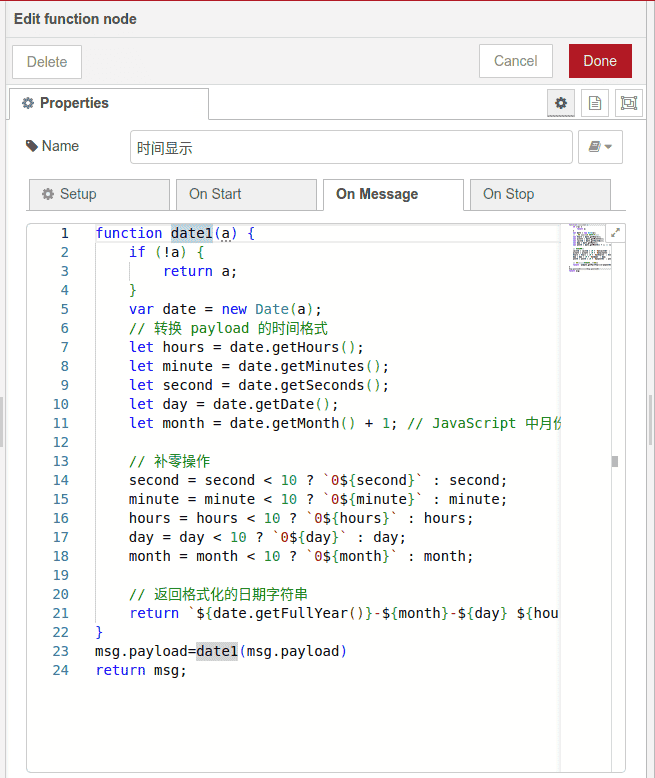
Task: Expand code editor to full view
Action: coord(615,232)
